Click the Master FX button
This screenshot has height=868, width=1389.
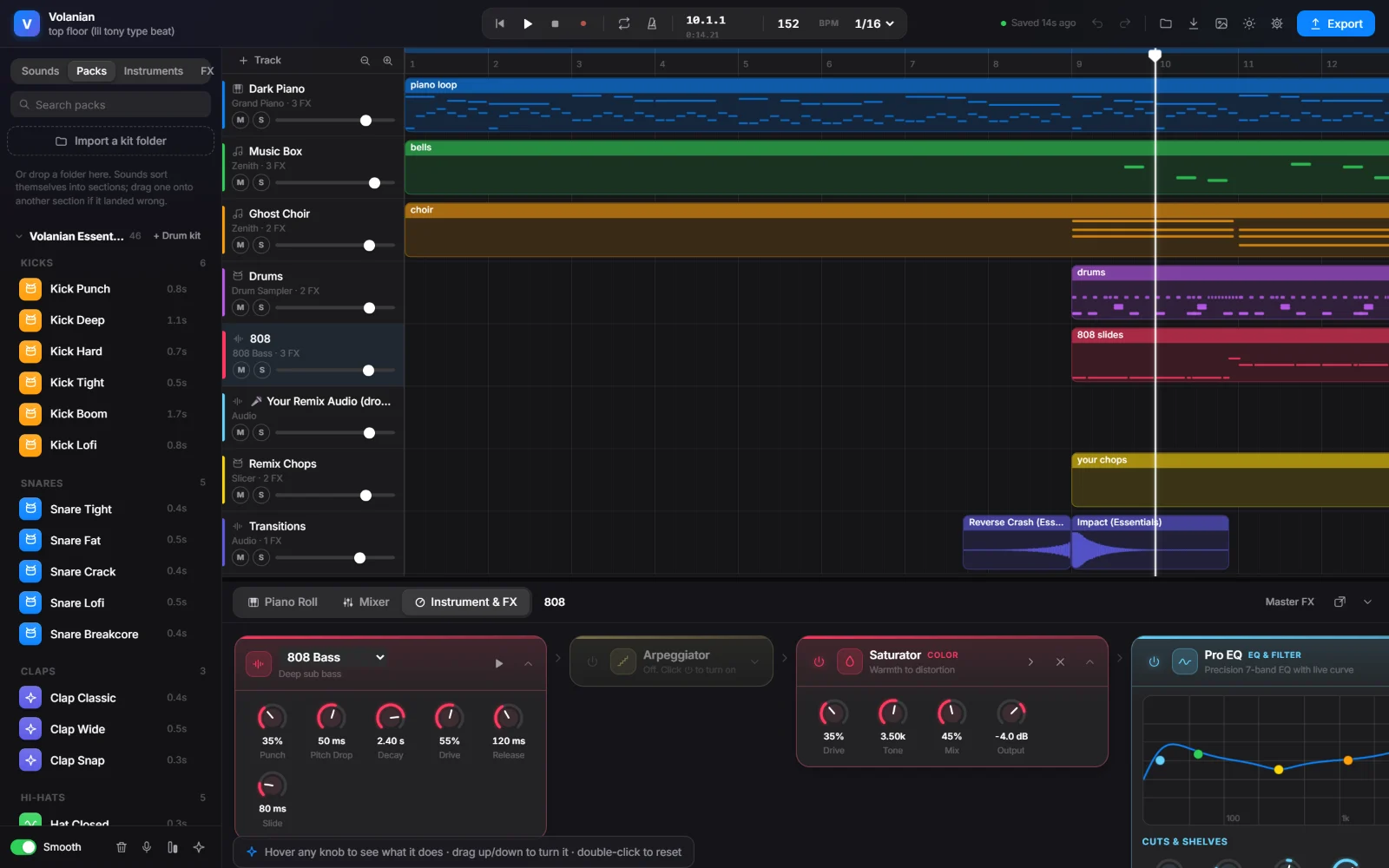[x=1289, y=602]
